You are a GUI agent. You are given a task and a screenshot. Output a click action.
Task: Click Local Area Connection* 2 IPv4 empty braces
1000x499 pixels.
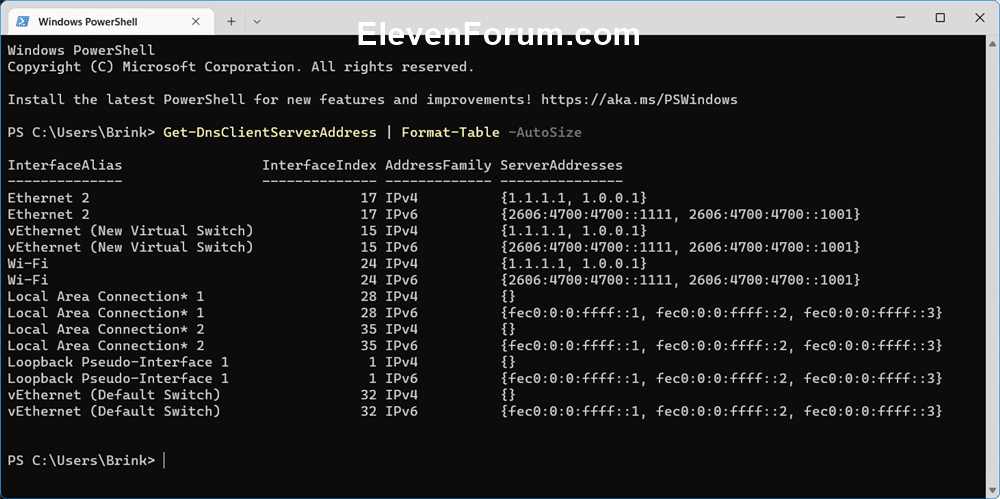click(x=508, y=329)
